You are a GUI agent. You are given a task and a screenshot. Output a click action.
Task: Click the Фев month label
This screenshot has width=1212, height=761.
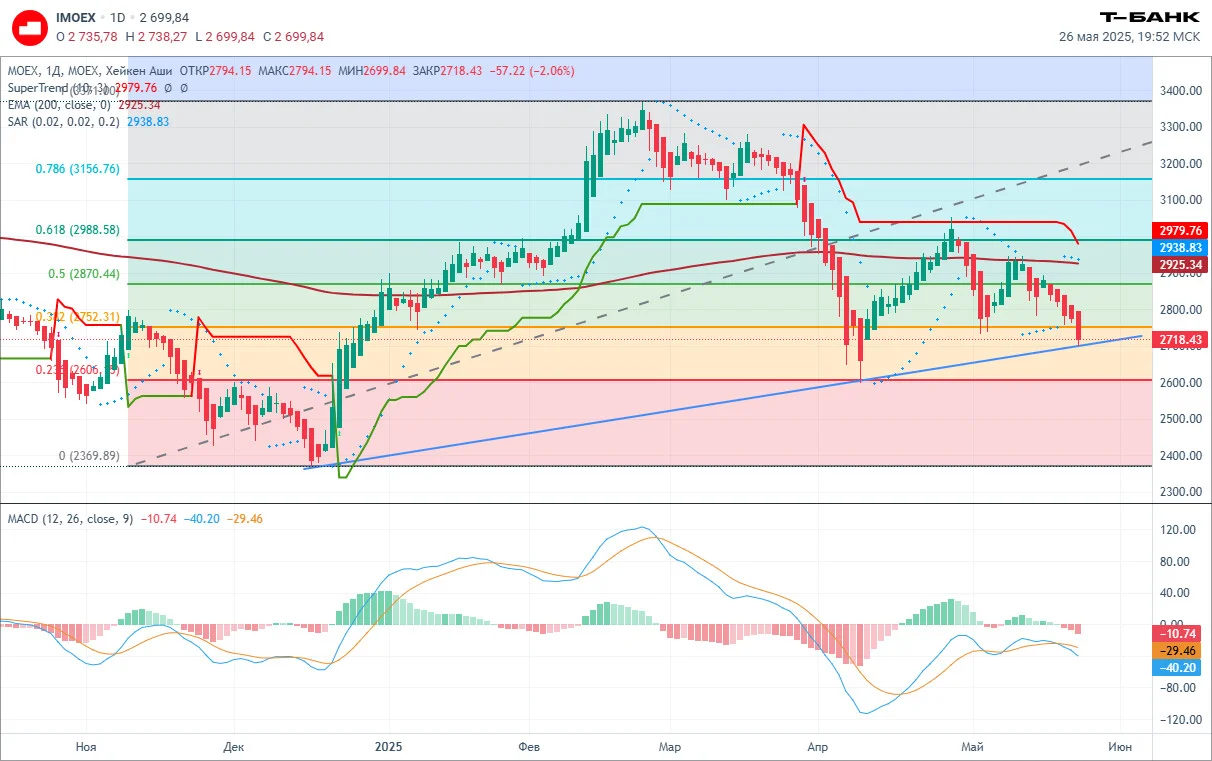[530, 746]
